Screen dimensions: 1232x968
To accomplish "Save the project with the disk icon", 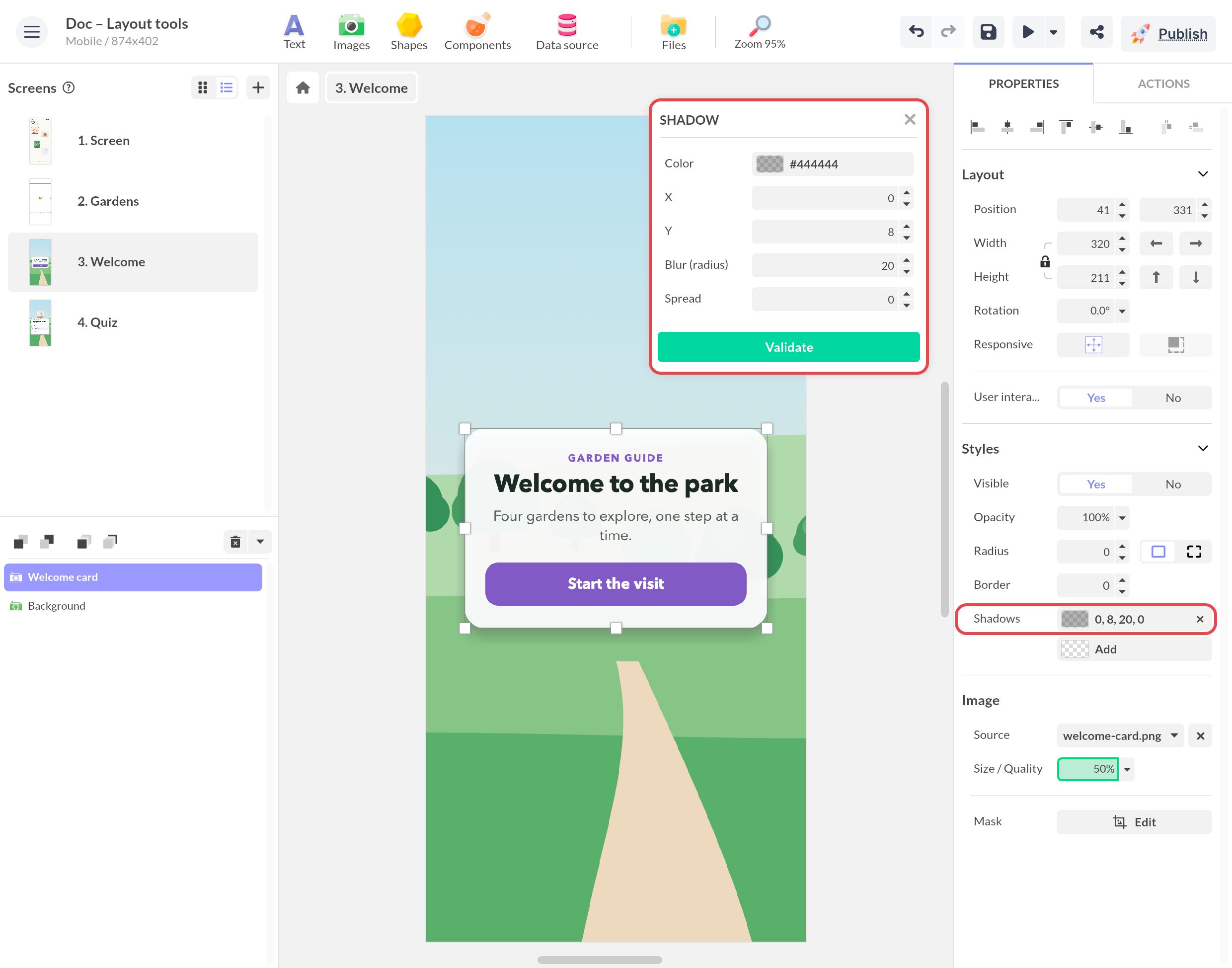I will point(988,32).
